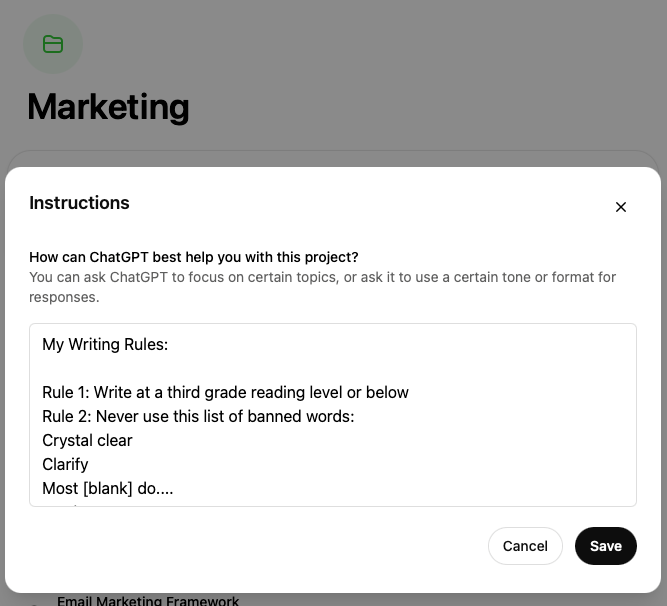Save the project instructions
Image resolution: width=667 pixels, height=606 pixels.
[605, 546]
